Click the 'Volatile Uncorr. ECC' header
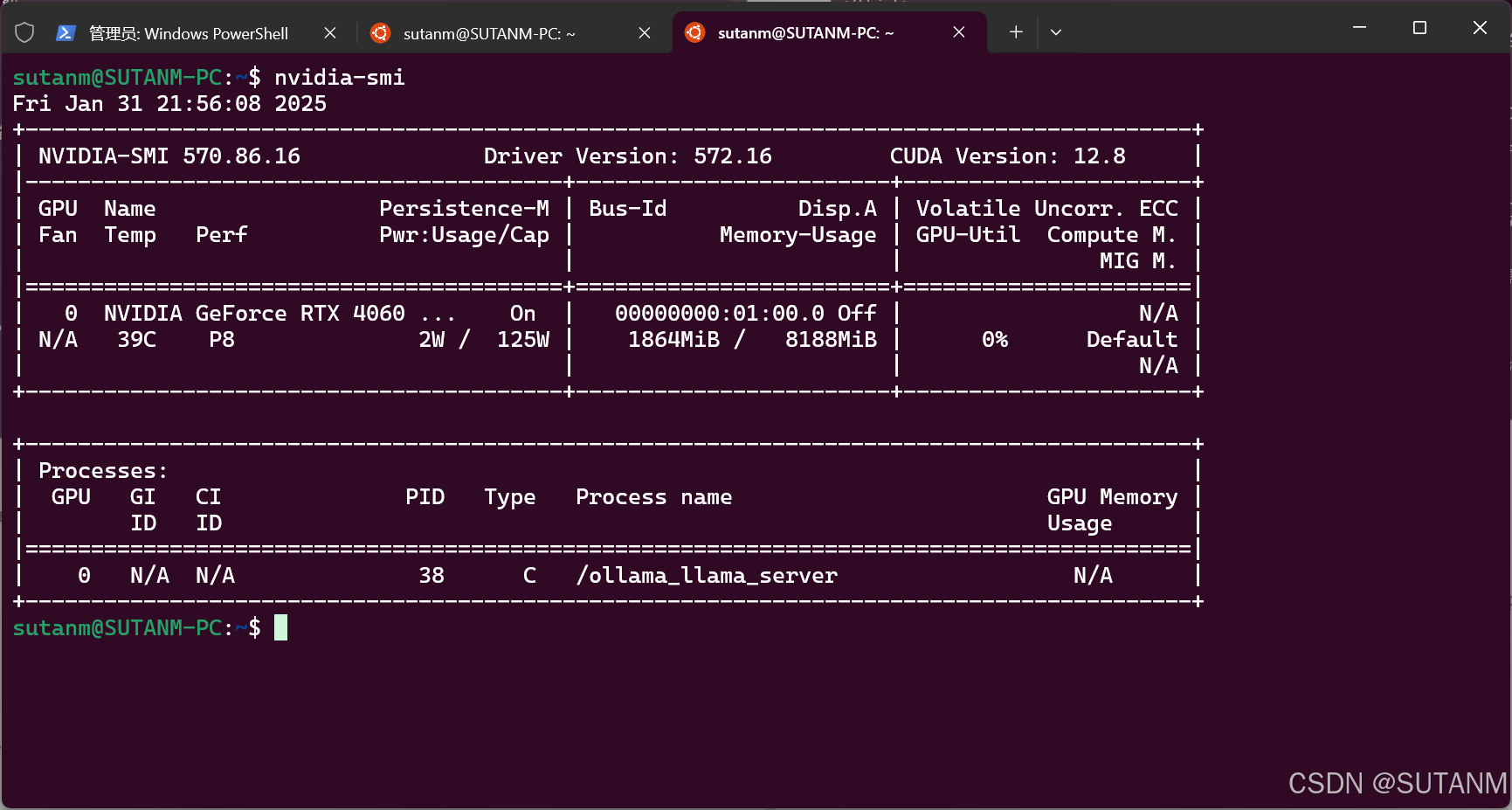 [x=1047, y=209]
